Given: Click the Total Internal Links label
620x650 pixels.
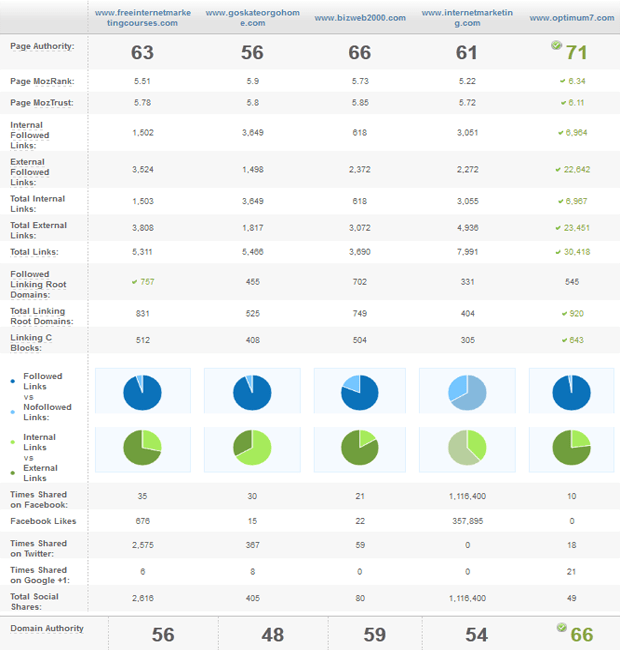Looking at the screenshot, I should tap(38, 204).
